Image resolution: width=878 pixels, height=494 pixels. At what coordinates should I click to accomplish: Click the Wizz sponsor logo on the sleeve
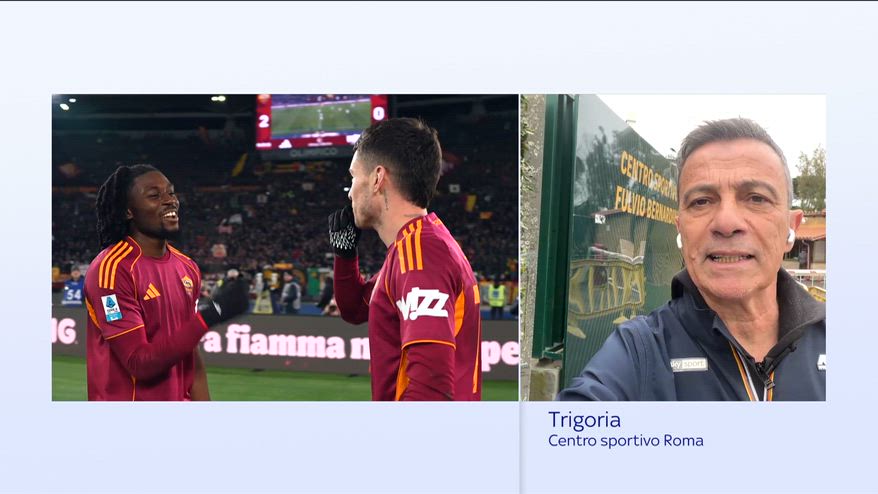(423, 304)
